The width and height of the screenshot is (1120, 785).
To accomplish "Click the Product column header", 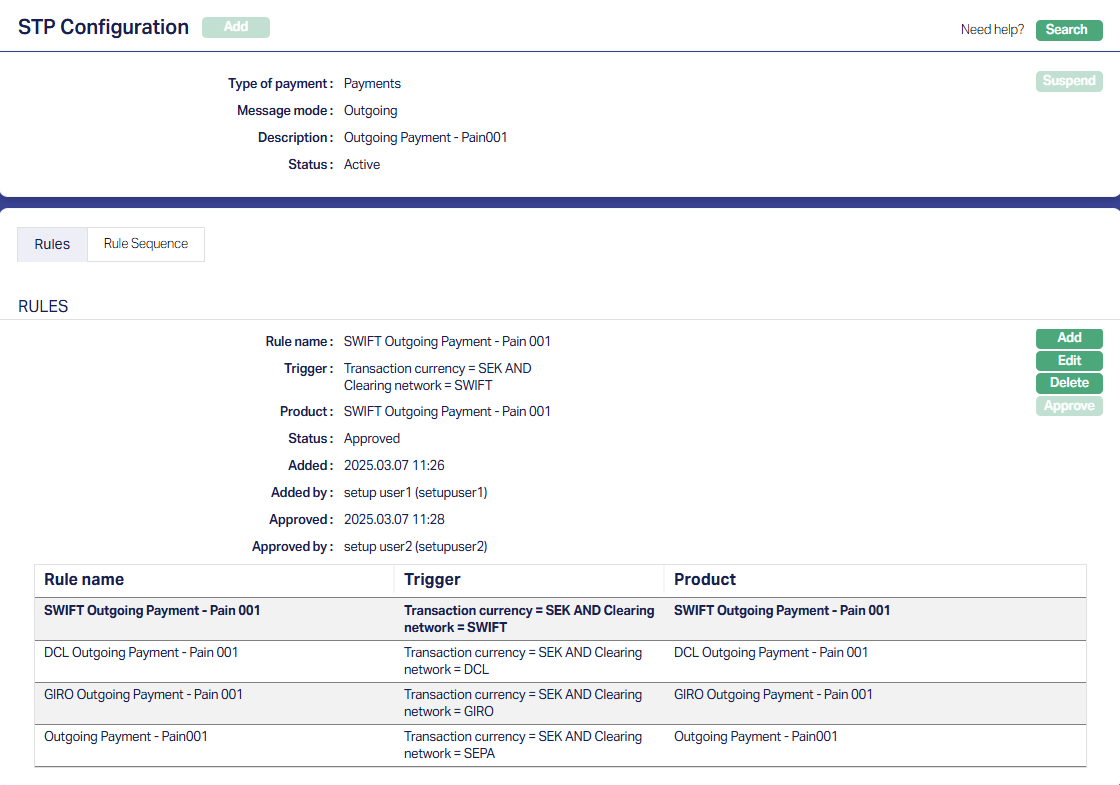I will tap(704, 580).
